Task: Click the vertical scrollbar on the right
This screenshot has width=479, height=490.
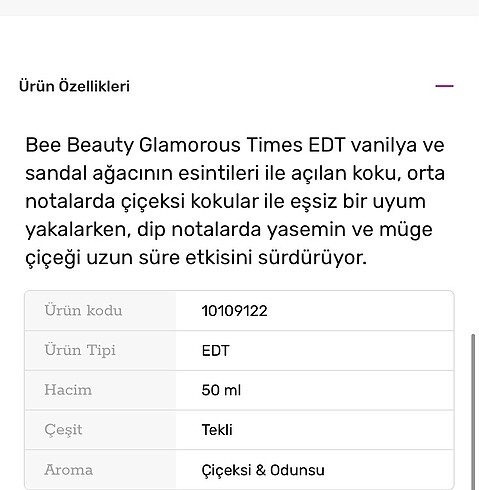Action: (473, 412)
